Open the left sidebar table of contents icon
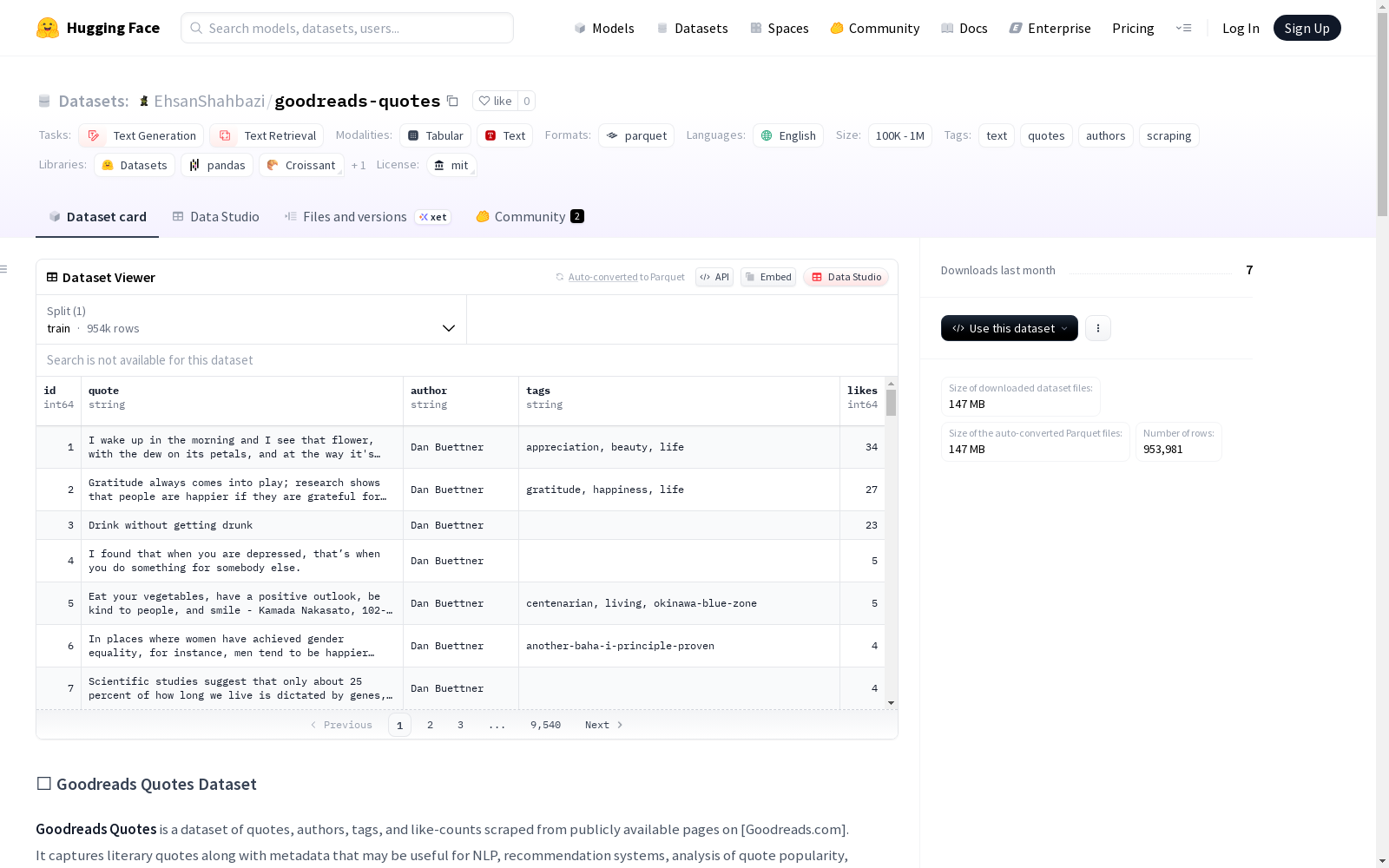This screenshot has height=868, width=1389. click(x=4, y=269)
